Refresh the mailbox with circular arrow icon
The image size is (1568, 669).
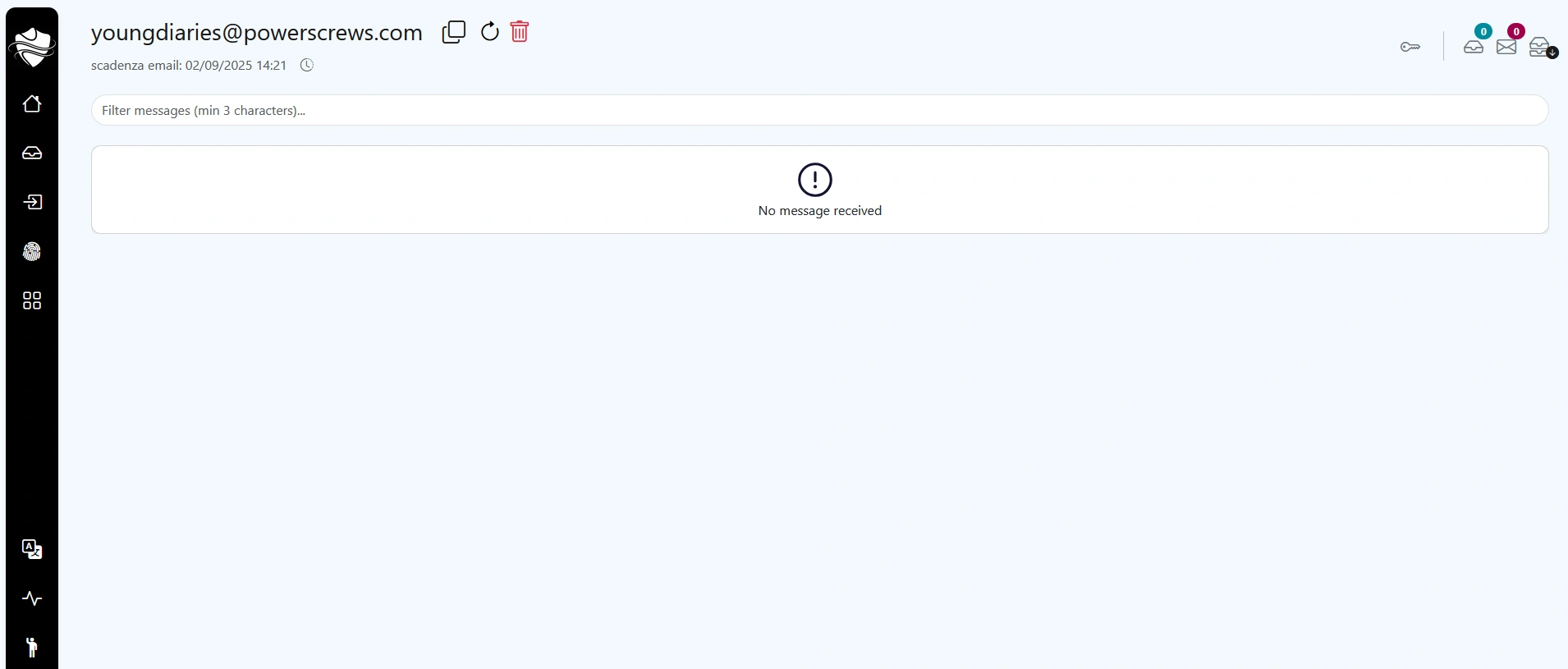coord(490,32)
